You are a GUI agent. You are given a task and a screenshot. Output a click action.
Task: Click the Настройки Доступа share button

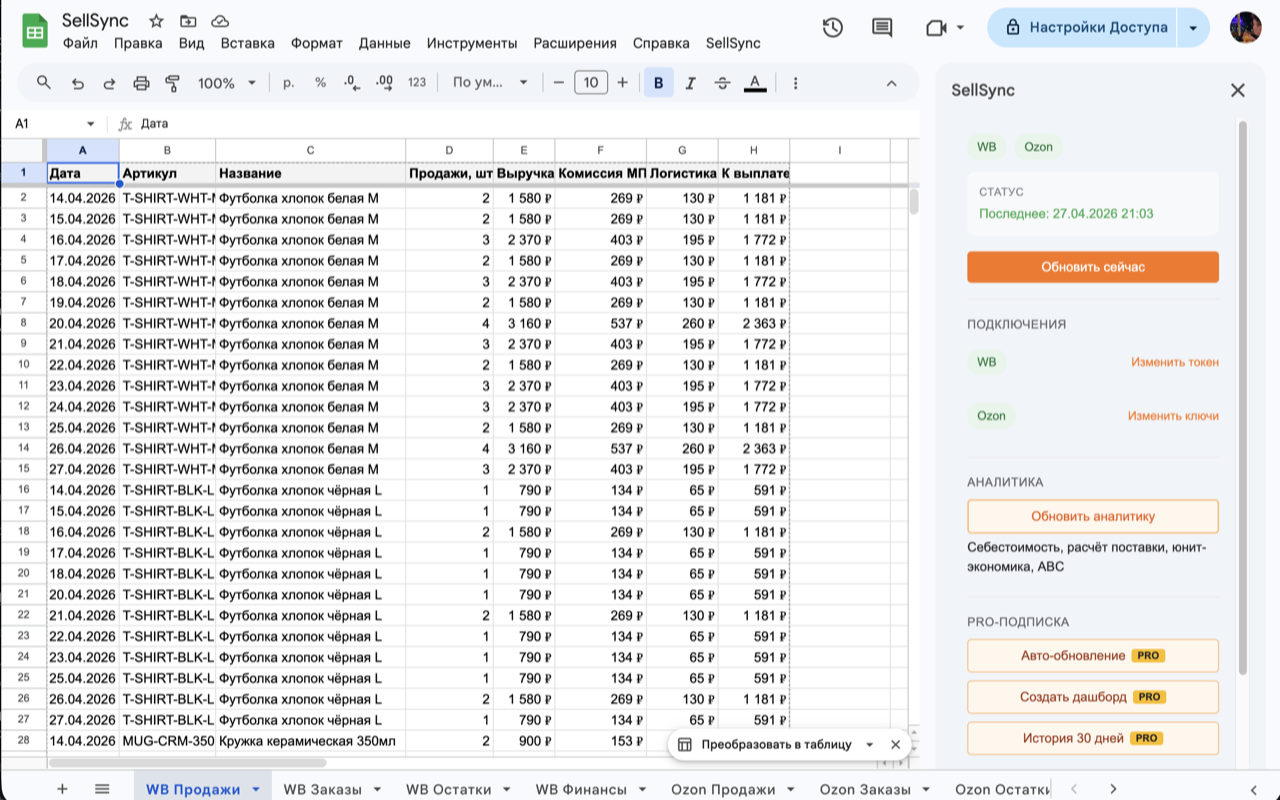pyautogui.click(x=1084, y=28)
